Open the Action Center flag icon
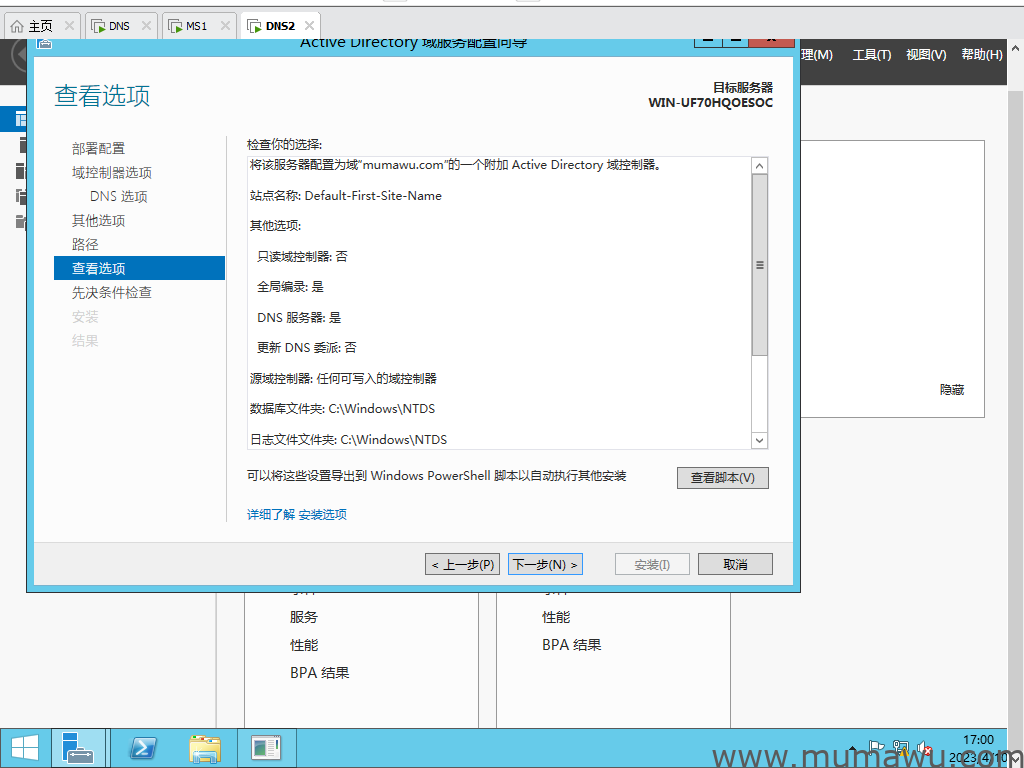This screenshot has height=768, width=1024. click(x=877, y=747)
